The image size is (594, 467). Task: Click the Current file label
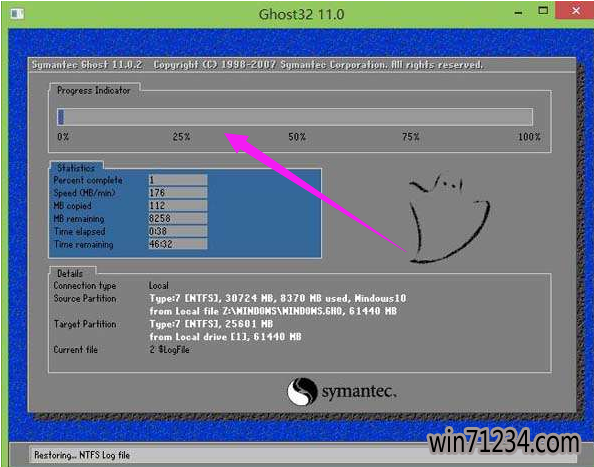tap(75, 350)
